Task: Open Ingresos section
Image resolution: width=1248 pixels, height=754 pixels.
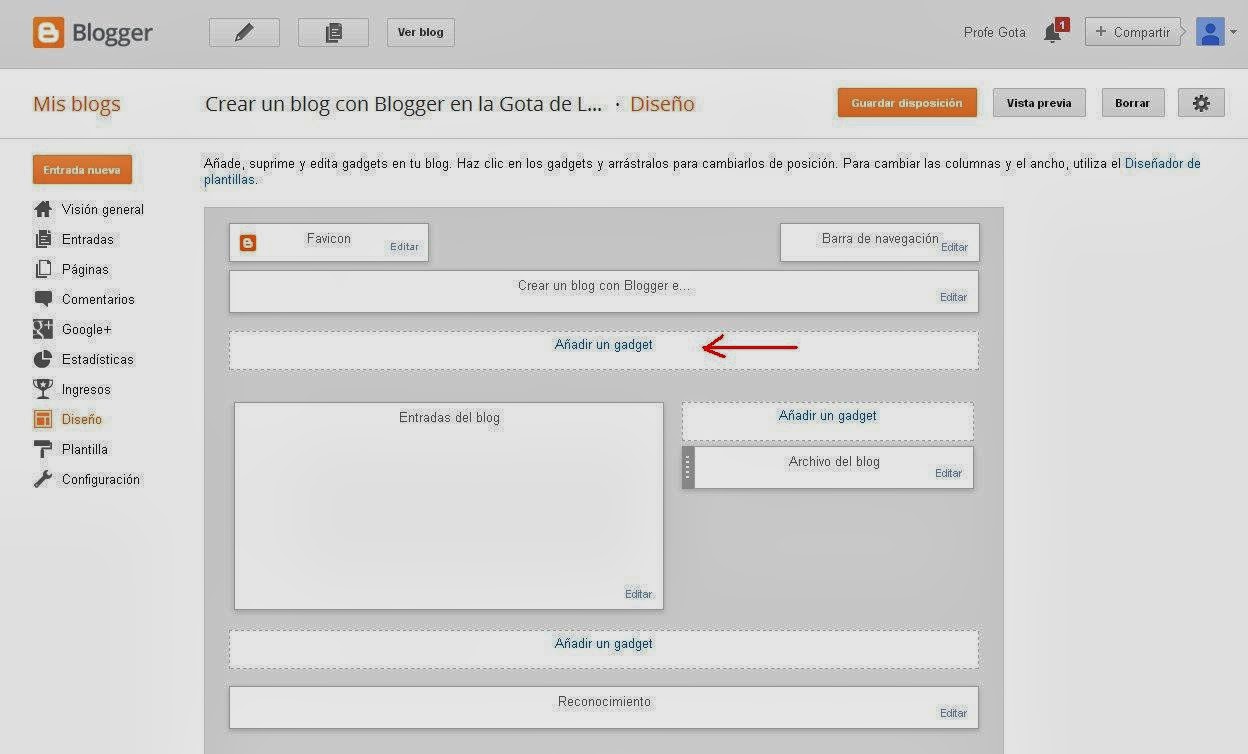Action: pyautogui.click(x=86, y=389)
